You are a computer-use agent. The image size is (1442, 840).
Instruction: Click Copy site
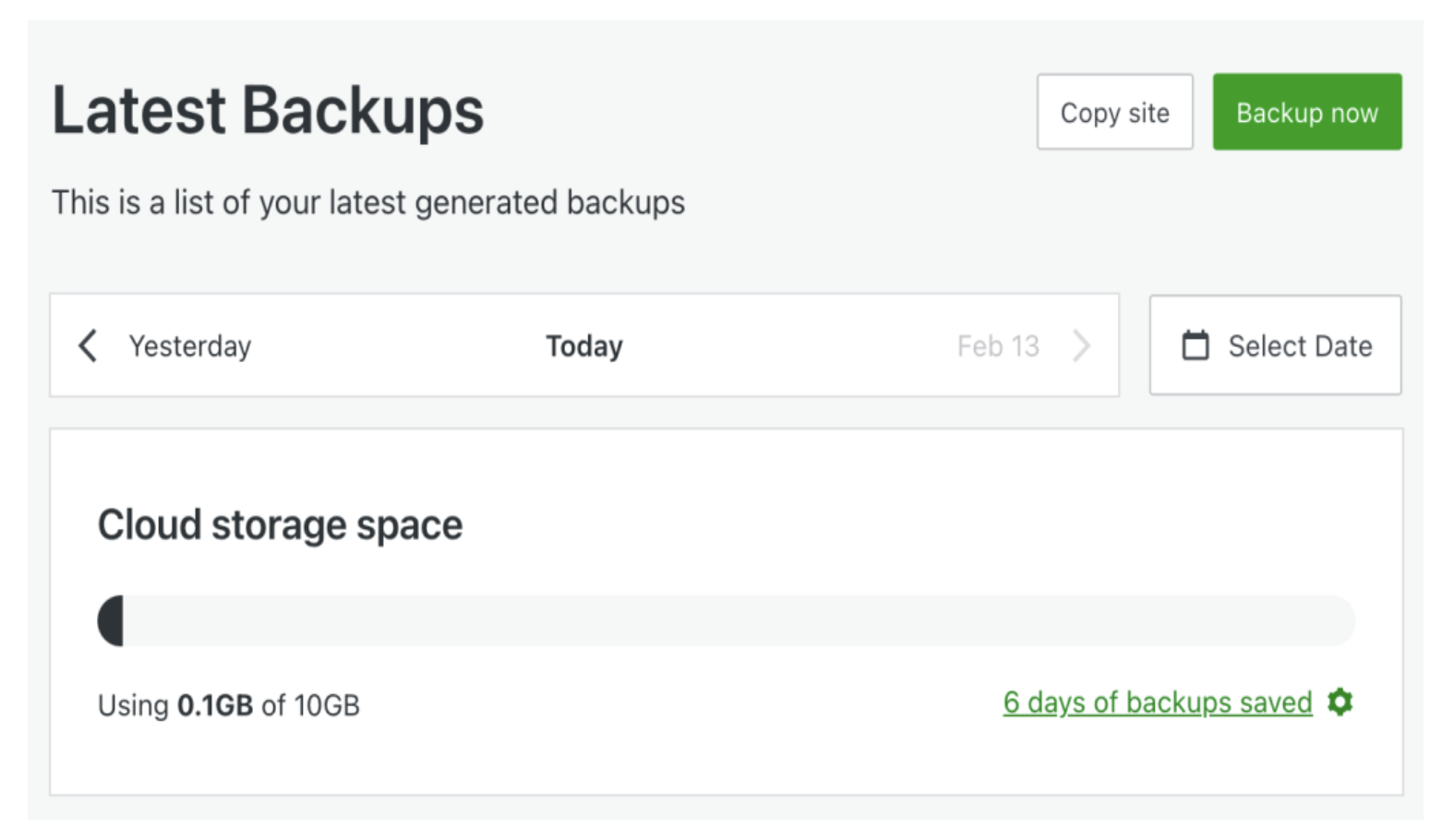click(x=1114, y=112)
